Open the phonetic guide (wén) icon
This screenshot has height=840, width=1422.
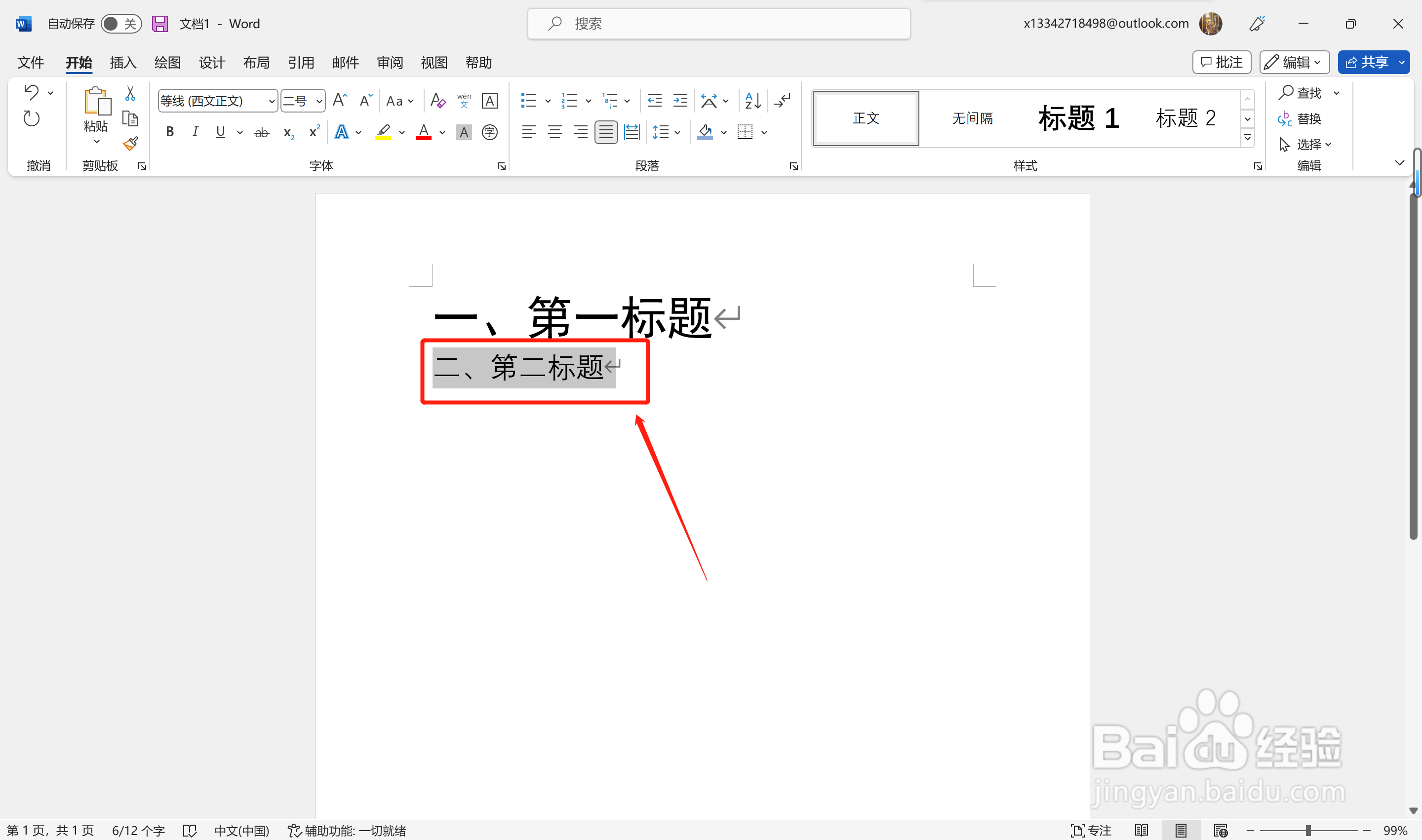coord(464,101)
